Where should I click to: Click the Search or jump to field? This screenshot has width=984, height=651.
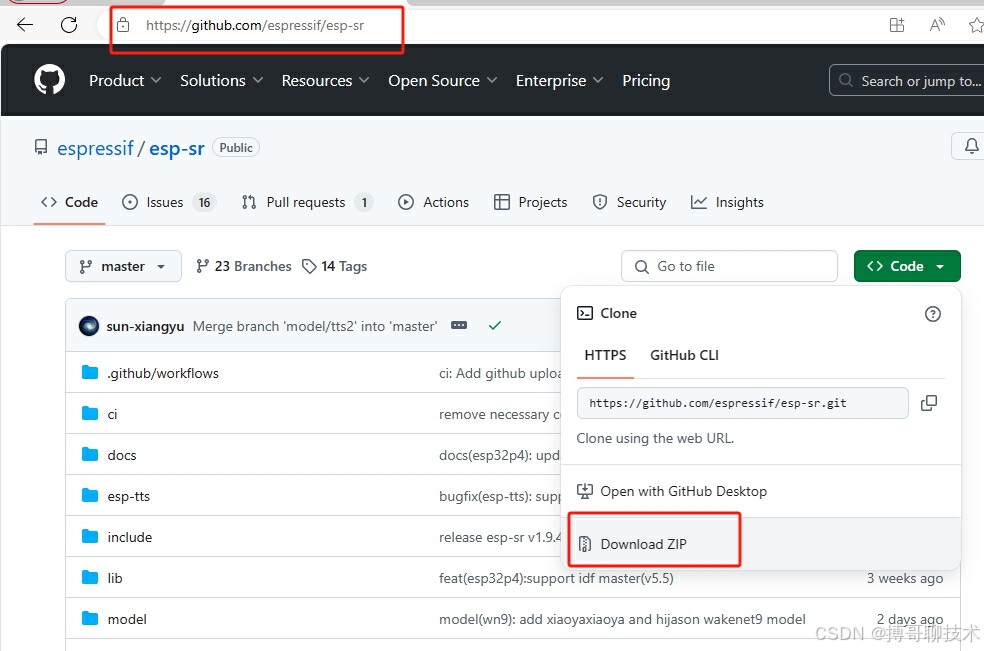point(907,80)
